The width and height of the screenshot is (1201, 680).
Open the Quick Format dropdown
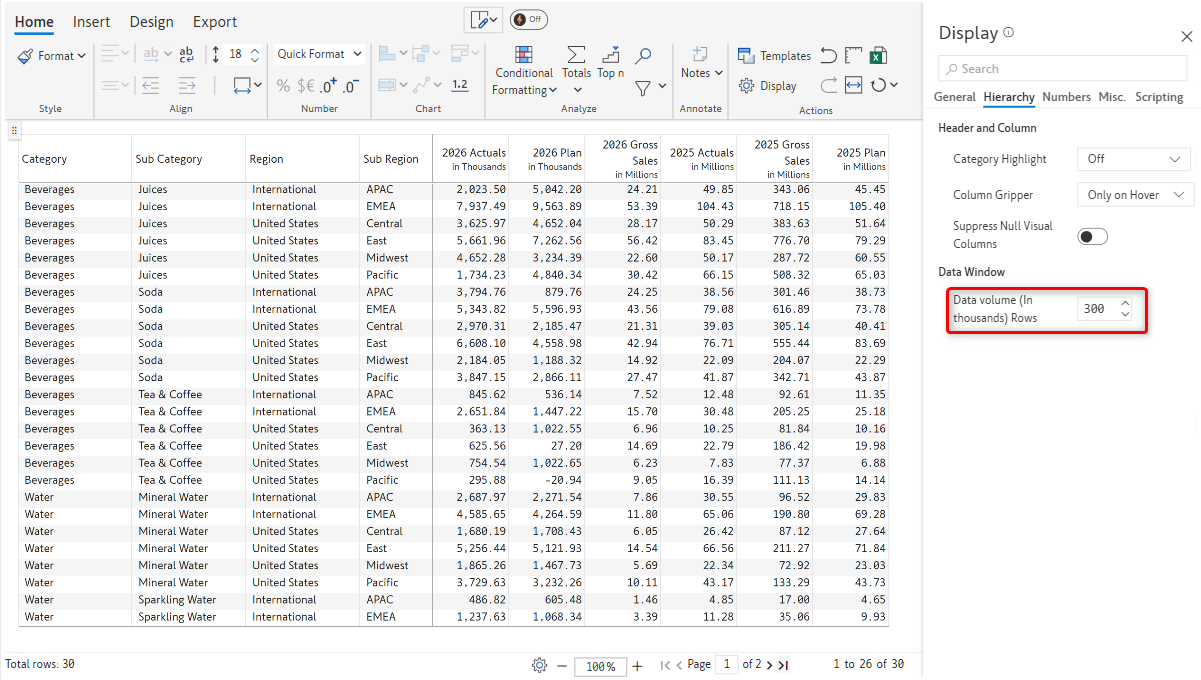tap(319, 54)
